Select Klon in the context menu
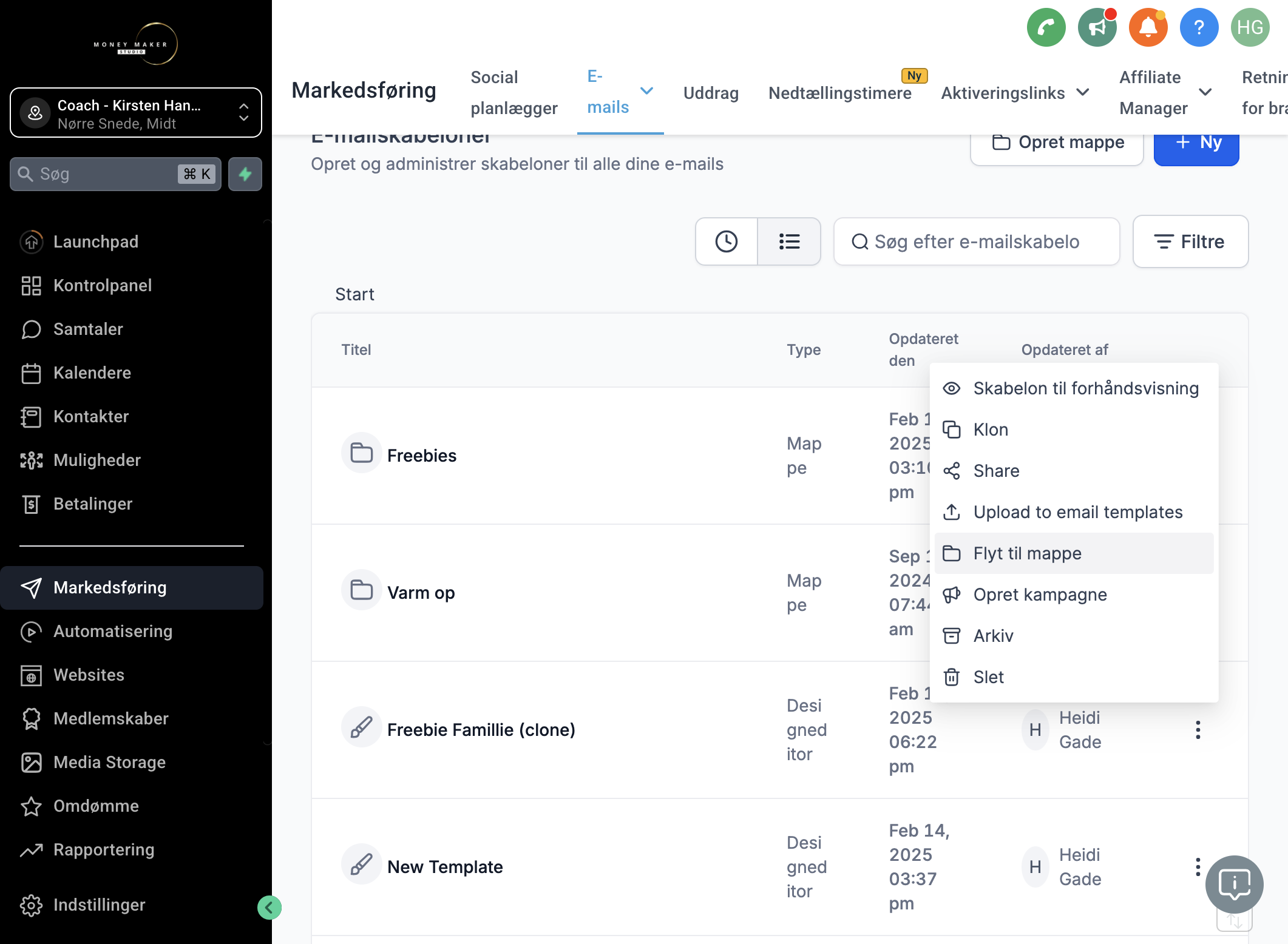Viewport: 1288px width, 944px height. [x=1074, y=430]
